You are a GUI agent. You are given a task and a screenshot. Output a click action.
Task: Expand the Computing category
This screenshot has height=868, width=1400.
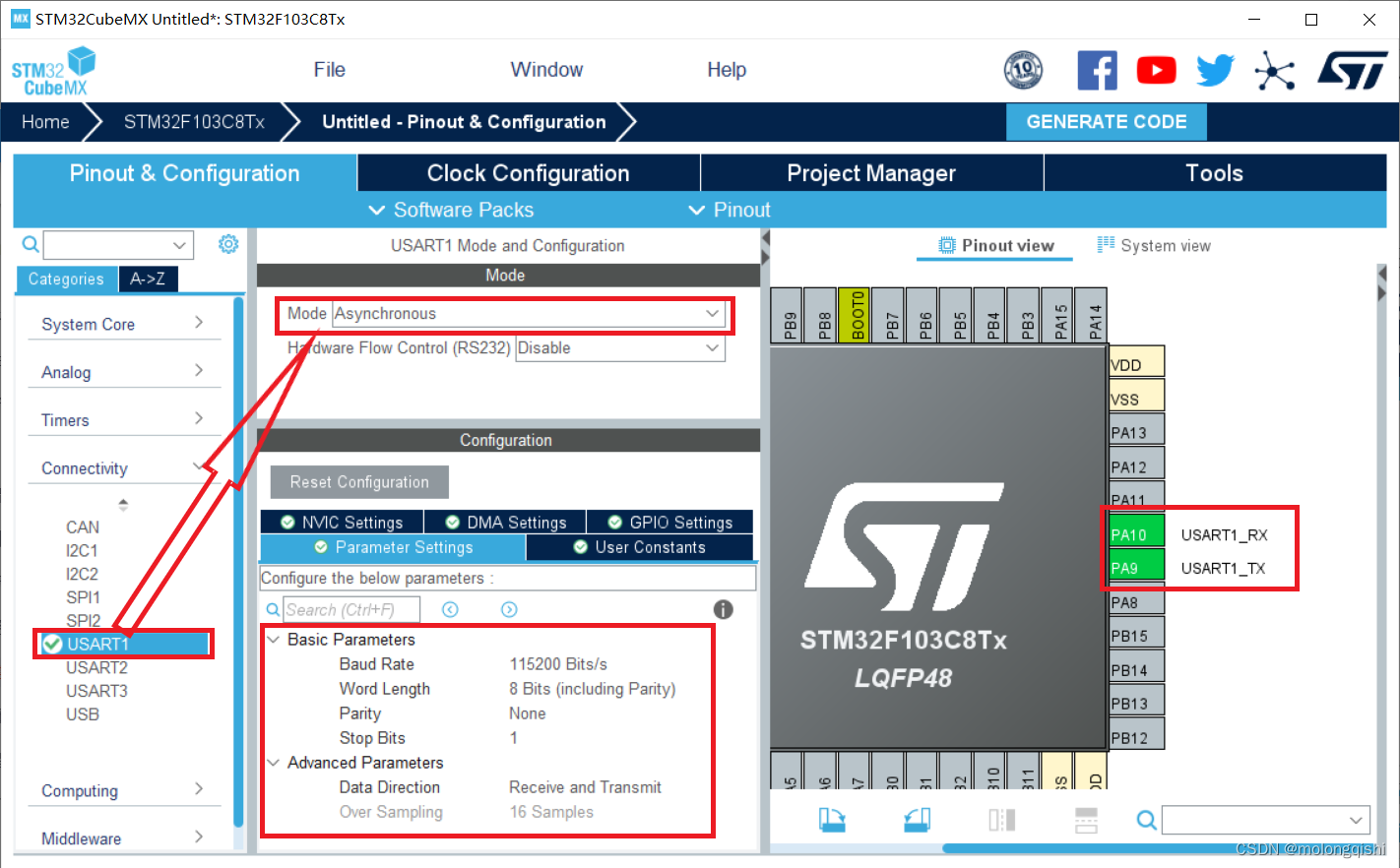124,790
